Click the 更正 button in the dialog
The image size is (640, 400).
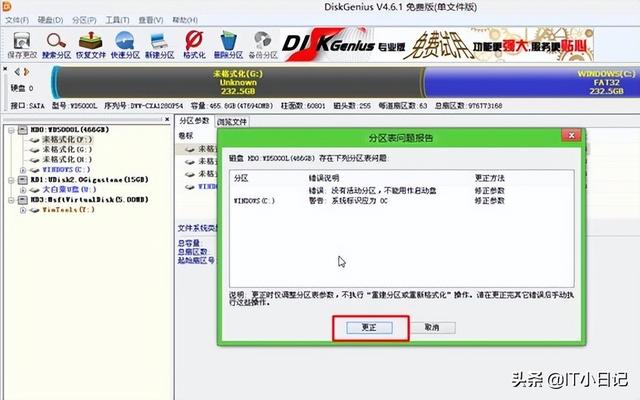pos(369,327)
